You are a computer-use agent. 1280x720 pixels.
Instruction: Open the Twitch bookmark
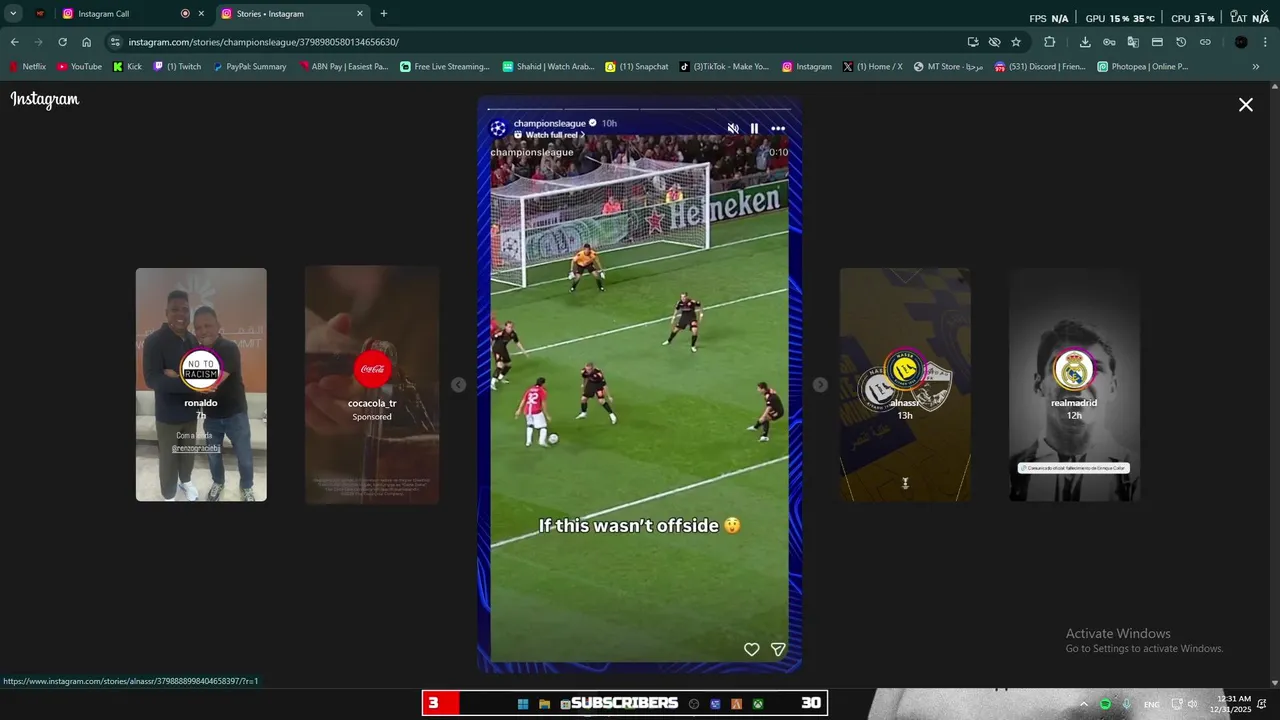point(177,67)
